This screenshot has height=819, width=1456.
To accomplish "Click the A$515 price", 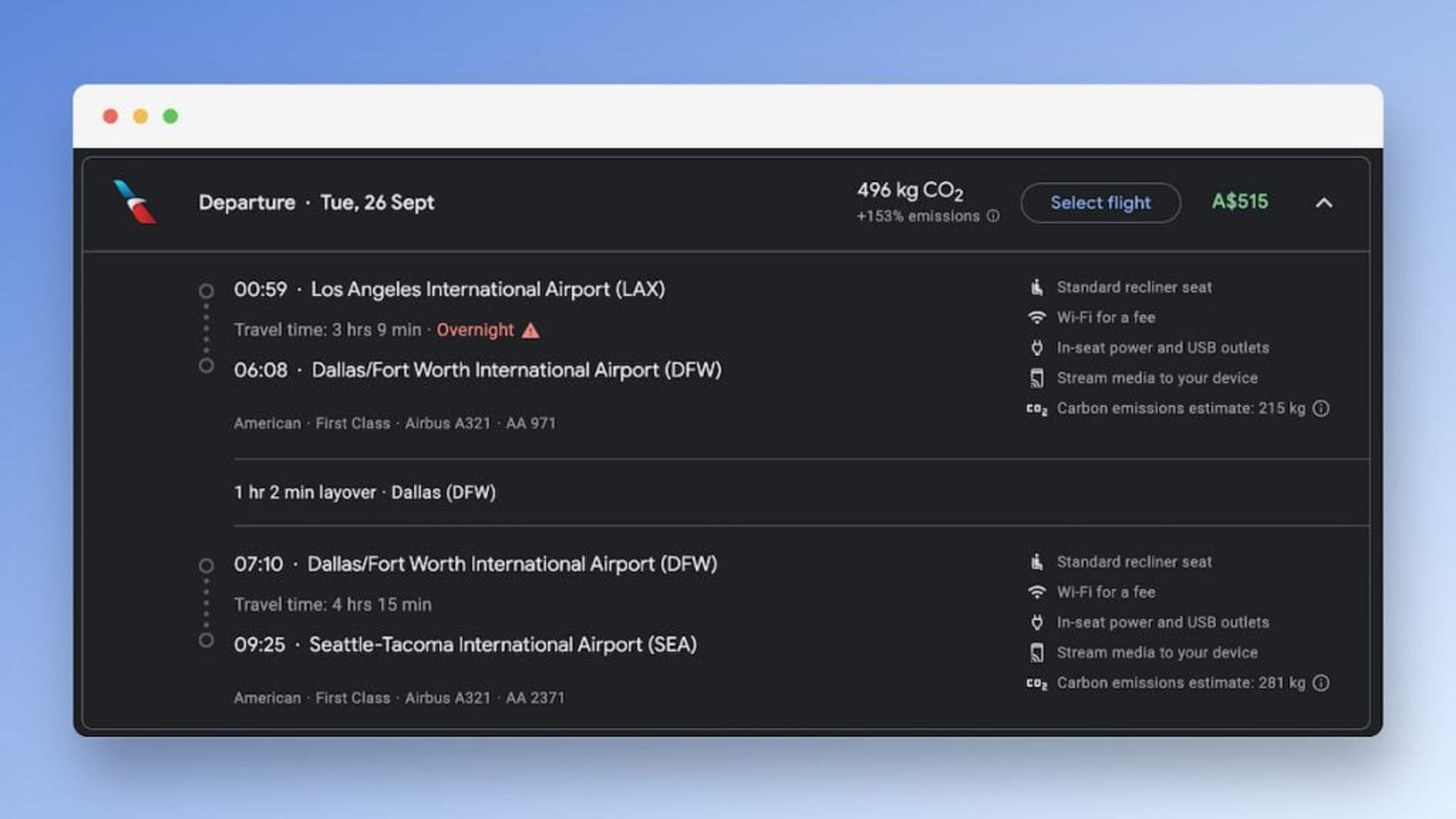I will [1239, 202].
